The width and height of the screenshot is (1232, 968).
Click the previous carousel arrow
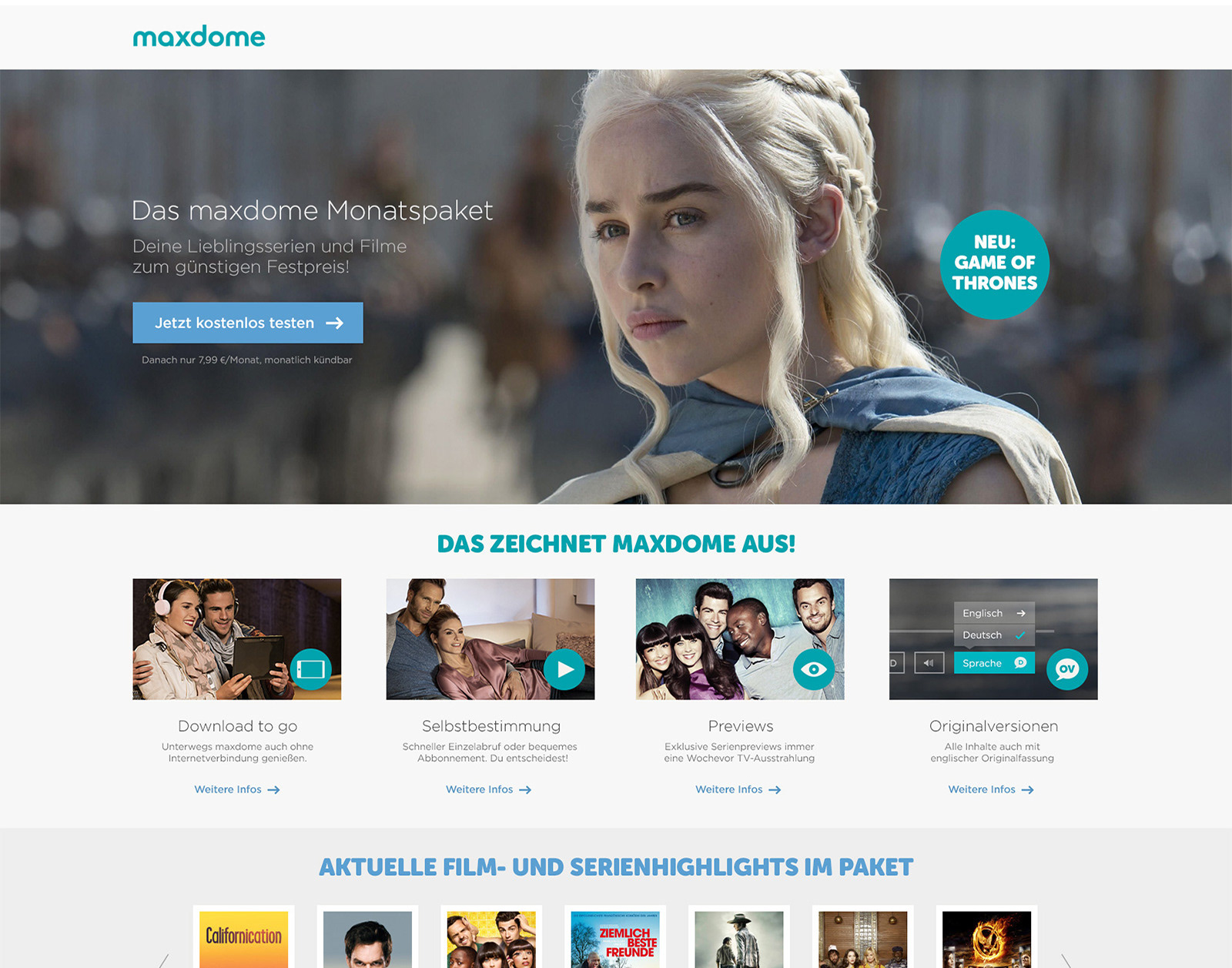pyautogui.click(x=163, y=960)
